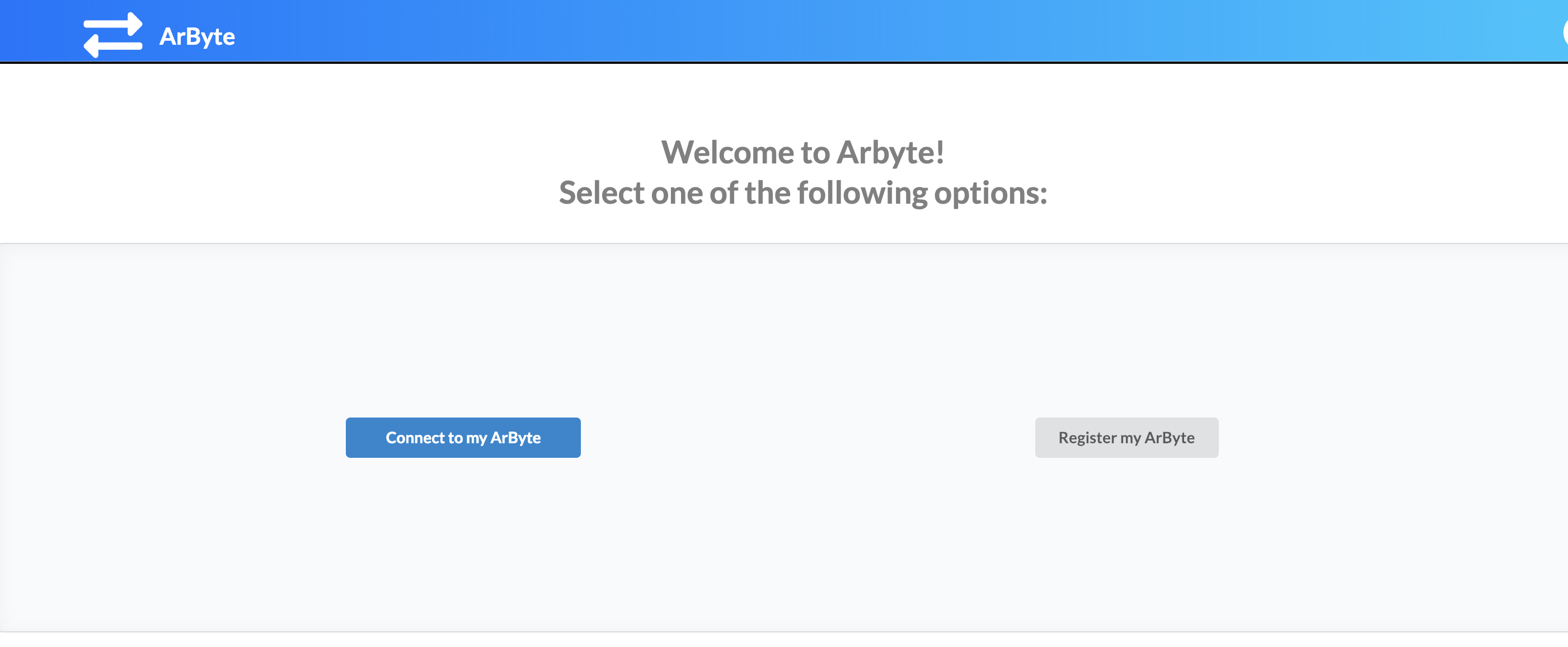Click the Welcome to Arbyte! heading
This screenshot has height=647, width=1568.
tap(802, 152)
